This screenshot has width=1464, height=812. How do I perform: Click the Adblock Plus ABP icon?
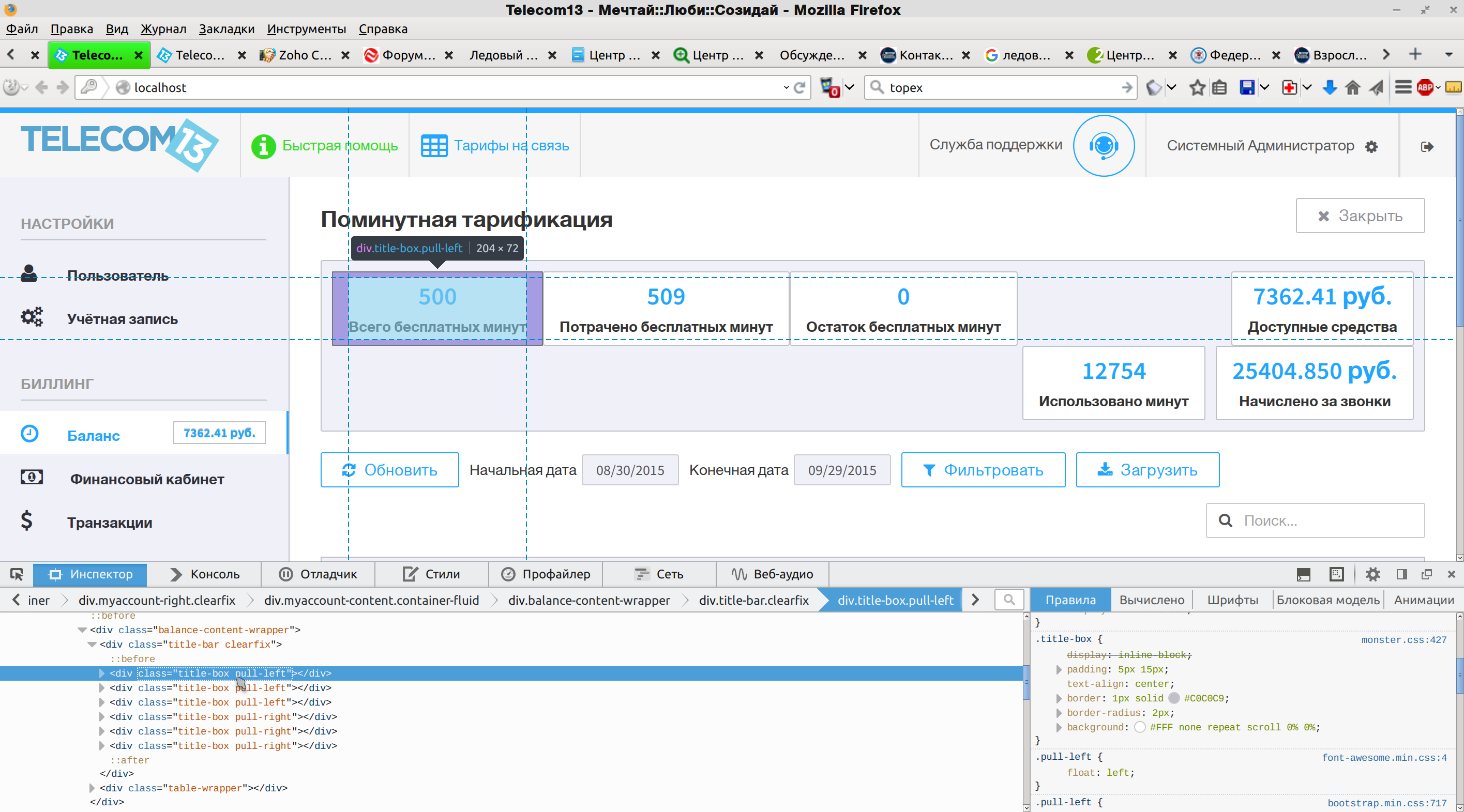[x=1425, y=87]
